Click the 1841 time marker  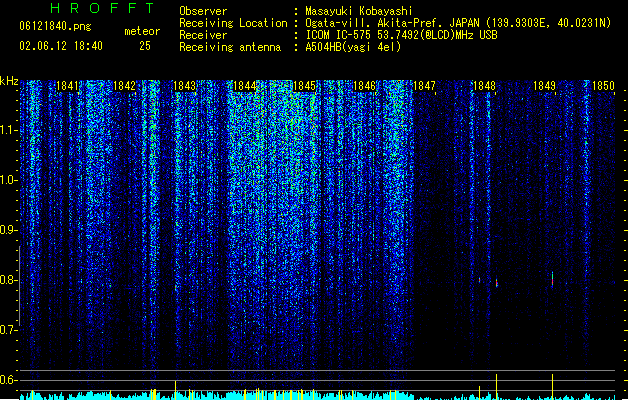[67, 86]
